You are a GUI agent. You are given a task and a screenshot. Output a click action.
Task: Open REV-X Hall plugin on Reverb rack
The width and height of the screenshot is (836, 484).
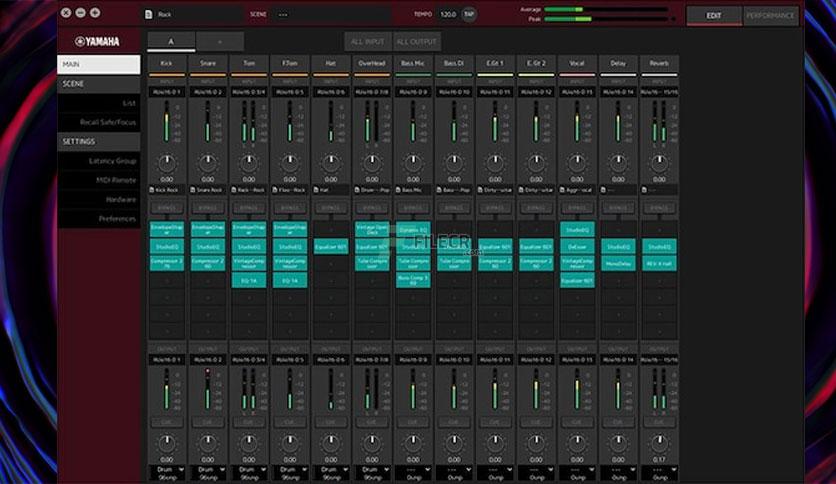(660, 263)
